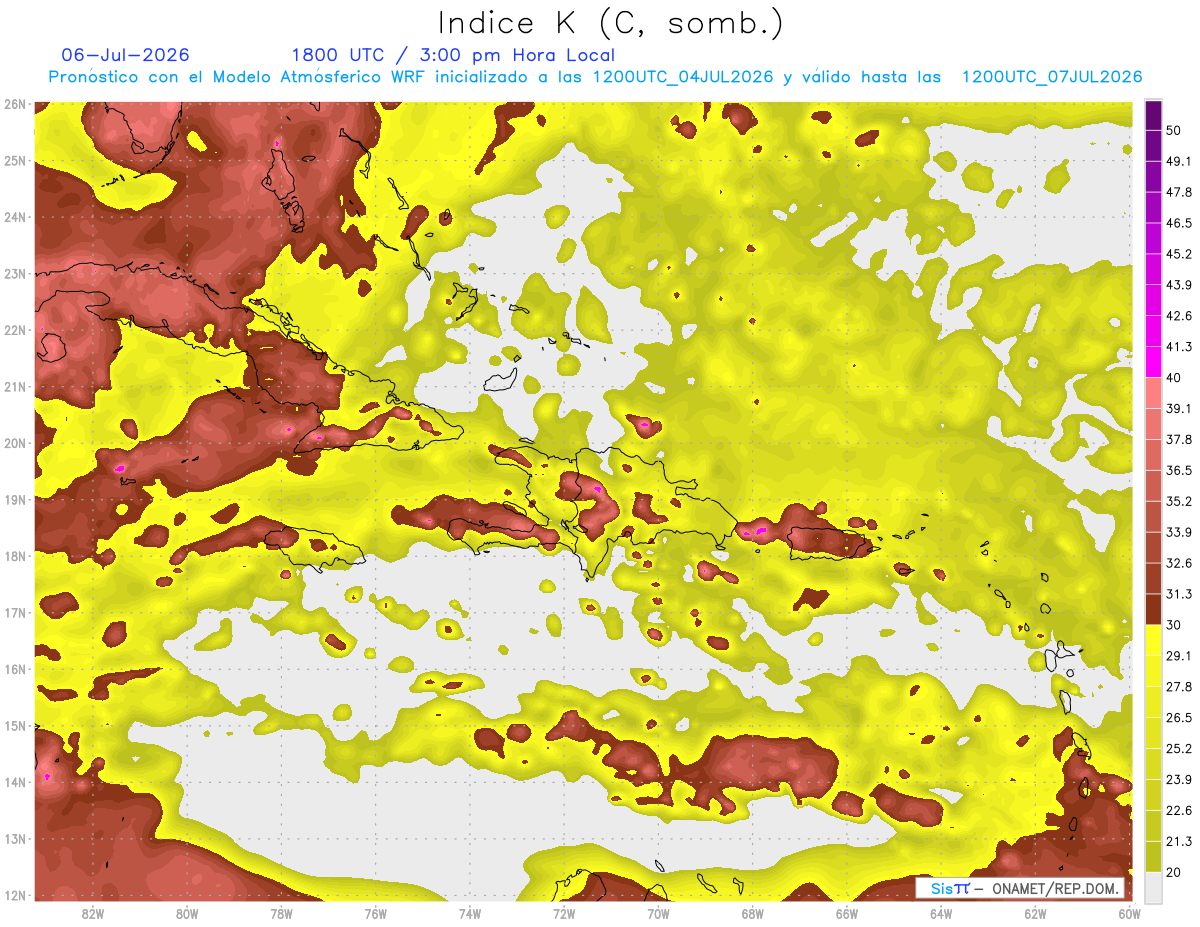Viewport: 1200px width, 927px height.
Task: Click the 25N latitude label
Action: 15,161
